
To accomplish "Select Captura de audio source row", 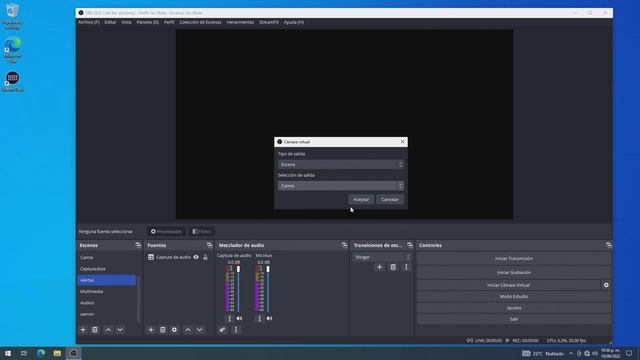I will point(178,257).
